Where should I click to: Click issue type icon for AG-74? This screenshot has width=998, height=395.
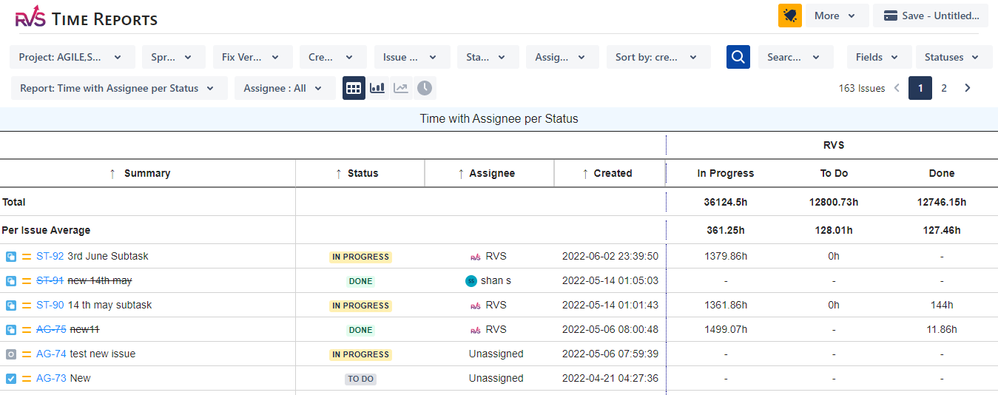point(11,354)
